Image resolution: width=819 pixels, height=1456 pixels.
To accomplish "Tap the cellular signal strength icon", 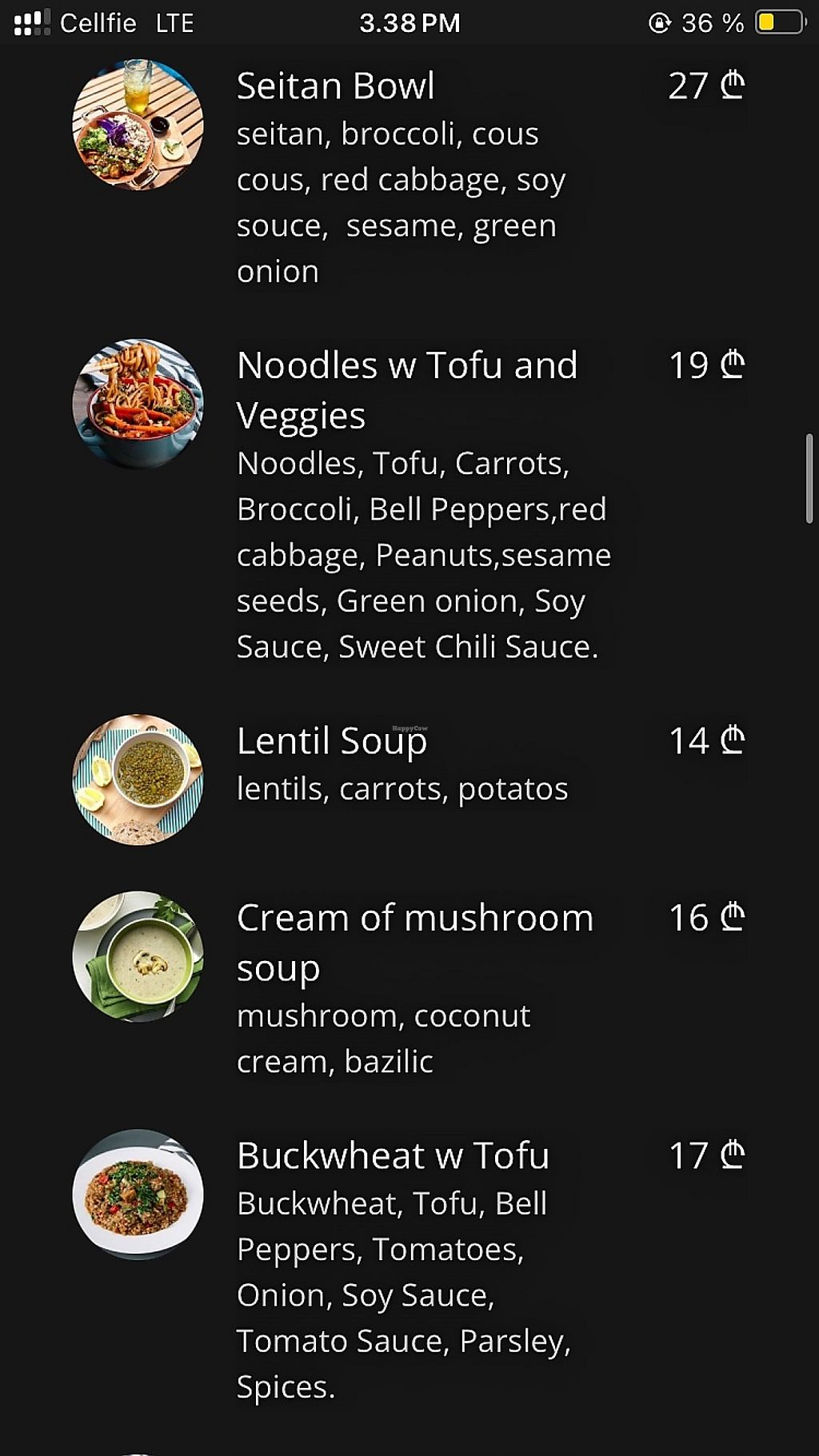I will point(32,22).
